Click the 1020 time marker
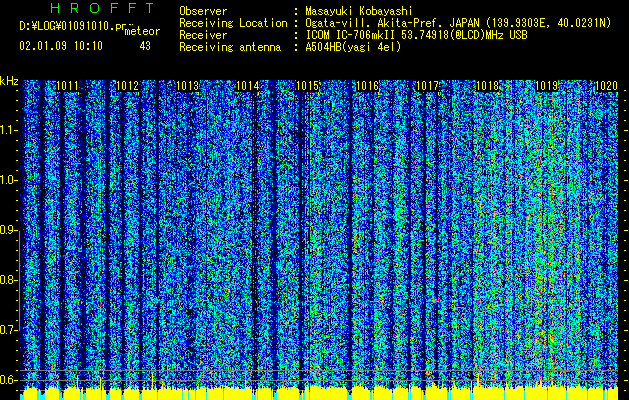This screenshot has width=629, height=400. point(606,86)
